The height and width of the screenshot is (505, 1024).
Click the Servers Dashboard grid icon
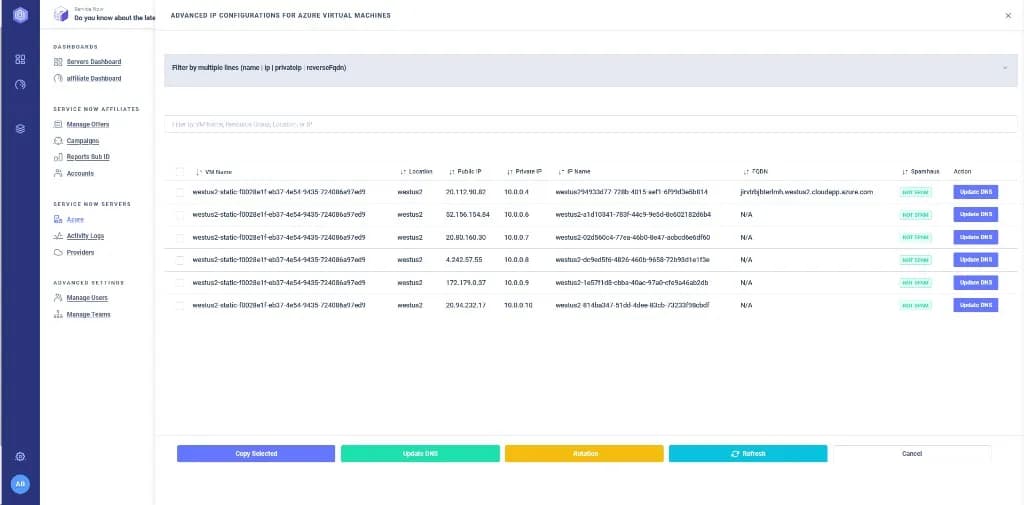click(58, 62)
